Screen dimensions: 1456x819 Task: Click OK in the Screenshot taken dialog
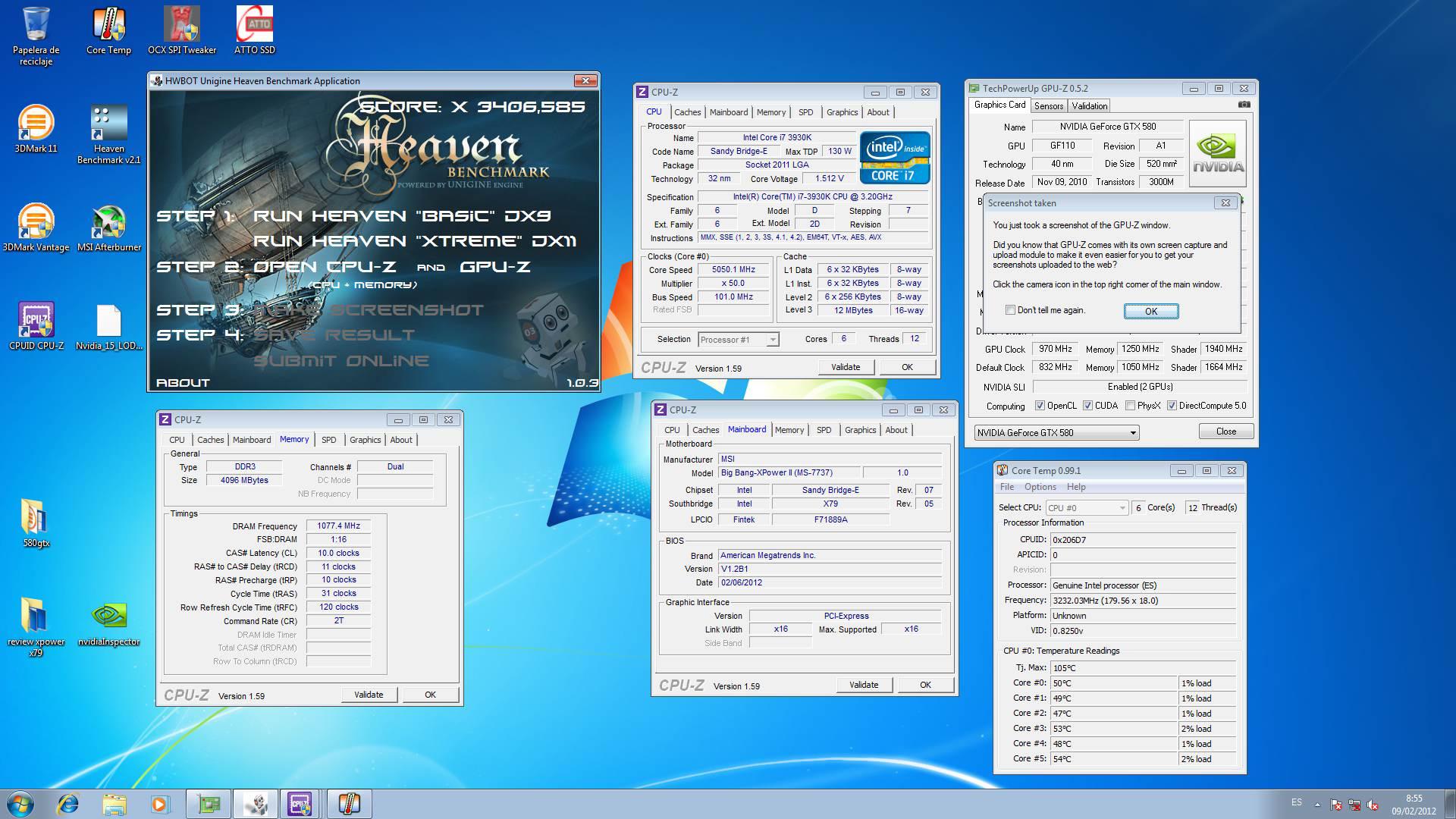point(1150,311)
